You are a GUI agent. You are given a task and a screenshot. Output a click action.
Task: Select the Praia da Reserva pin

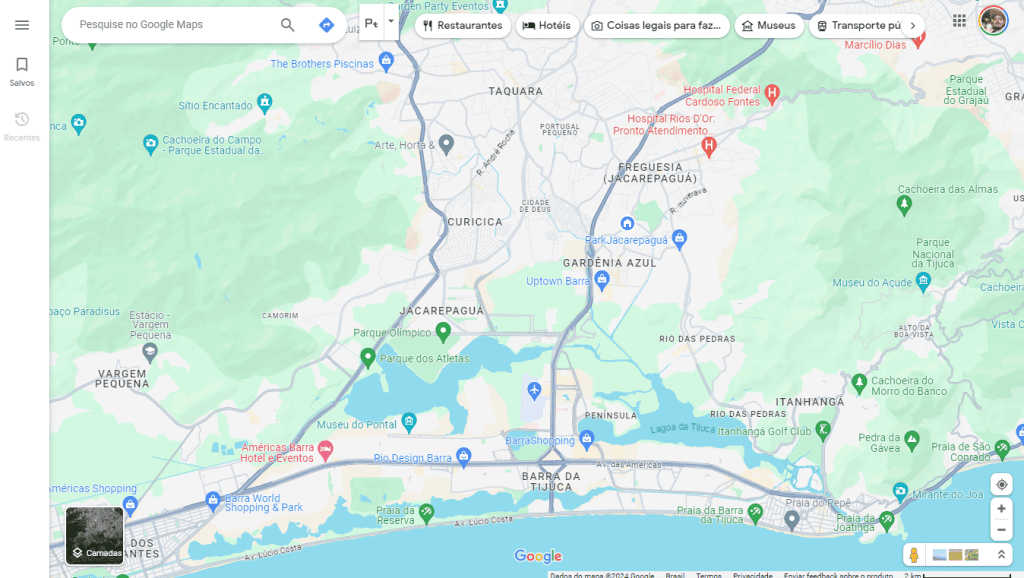(x=426, y=513)
